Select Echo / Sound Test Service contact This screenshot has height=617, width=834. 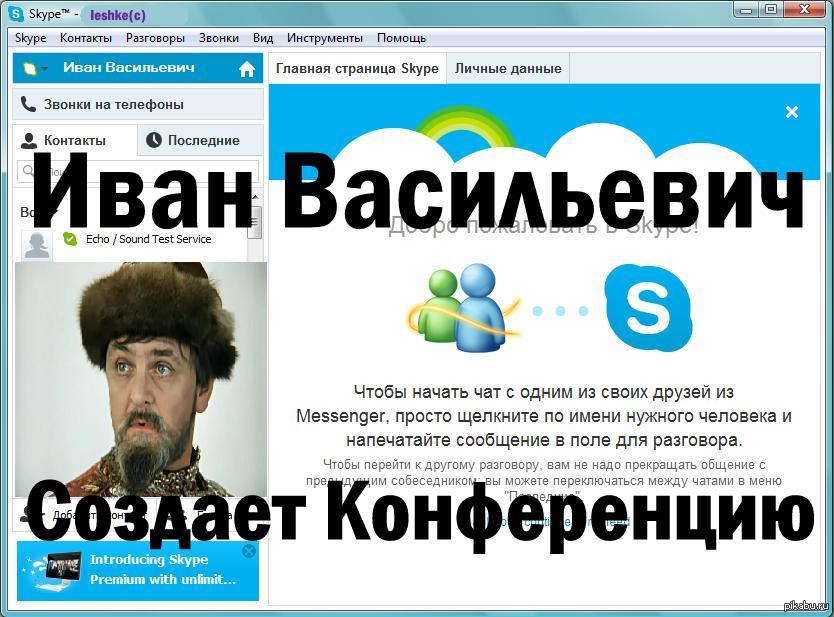[133, 239]
